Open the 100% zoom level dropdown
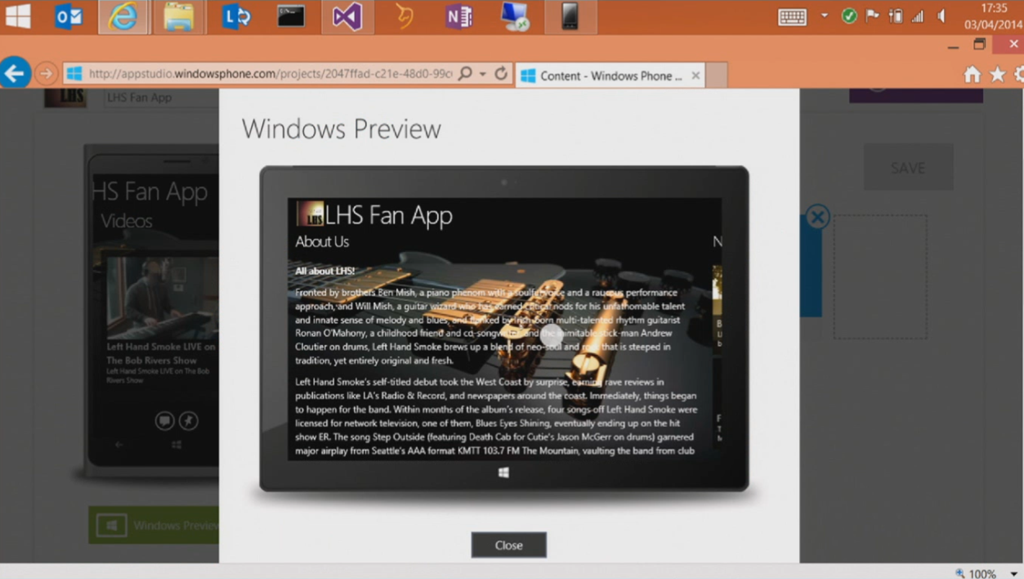This screenshot has width=1024, height=579. [x=1014, y=573]
